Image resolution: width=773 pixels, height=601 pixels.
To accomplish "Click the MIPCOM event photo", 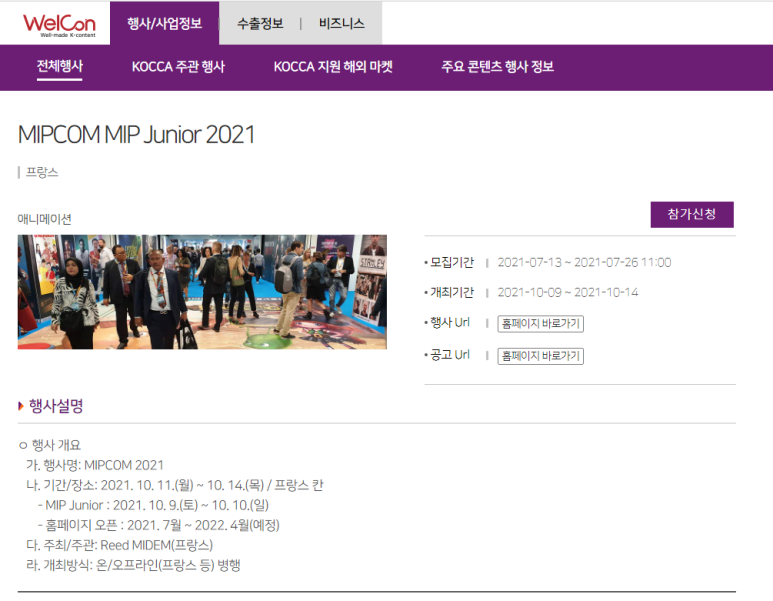I will (202, 292).
